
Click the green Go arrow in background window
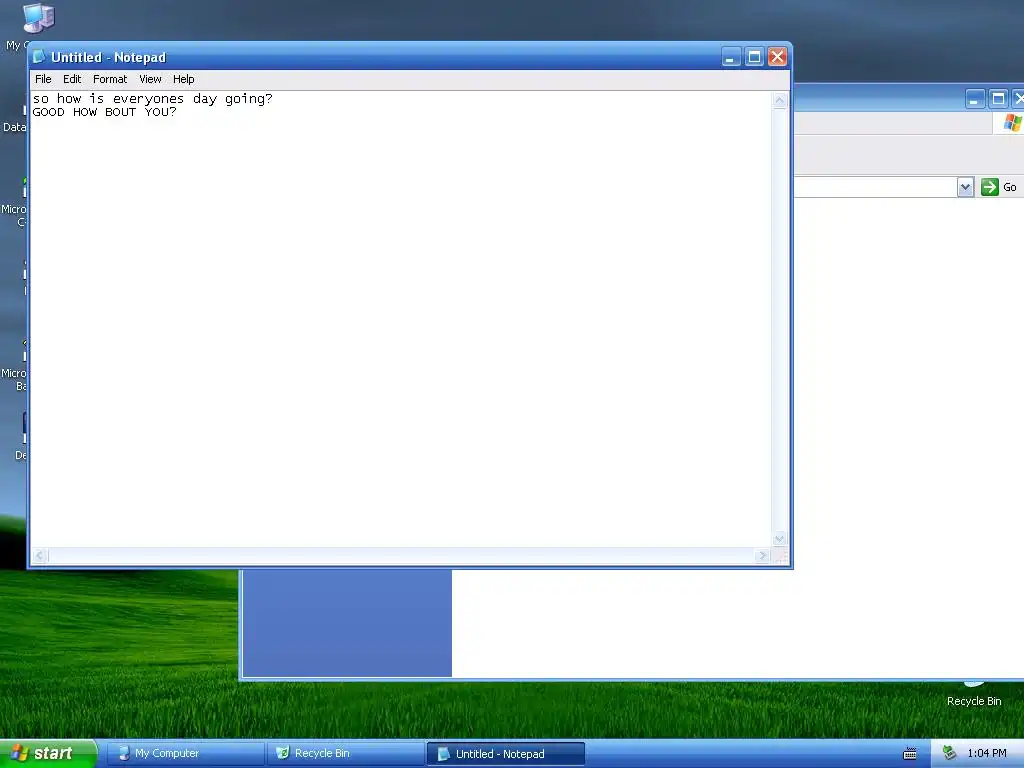coord(990,187)
